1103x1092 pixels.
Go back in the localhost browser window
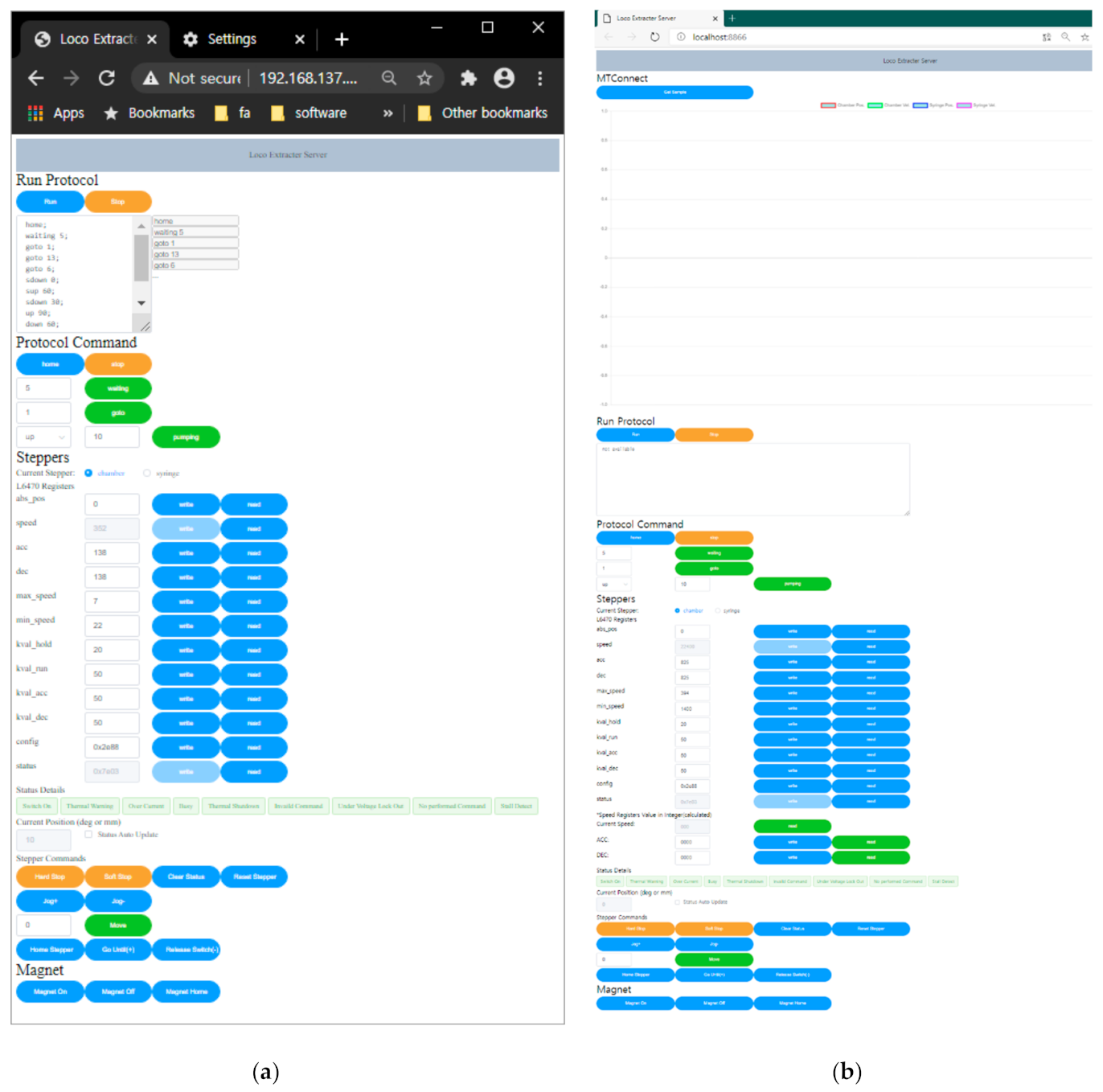pos(609,37)
